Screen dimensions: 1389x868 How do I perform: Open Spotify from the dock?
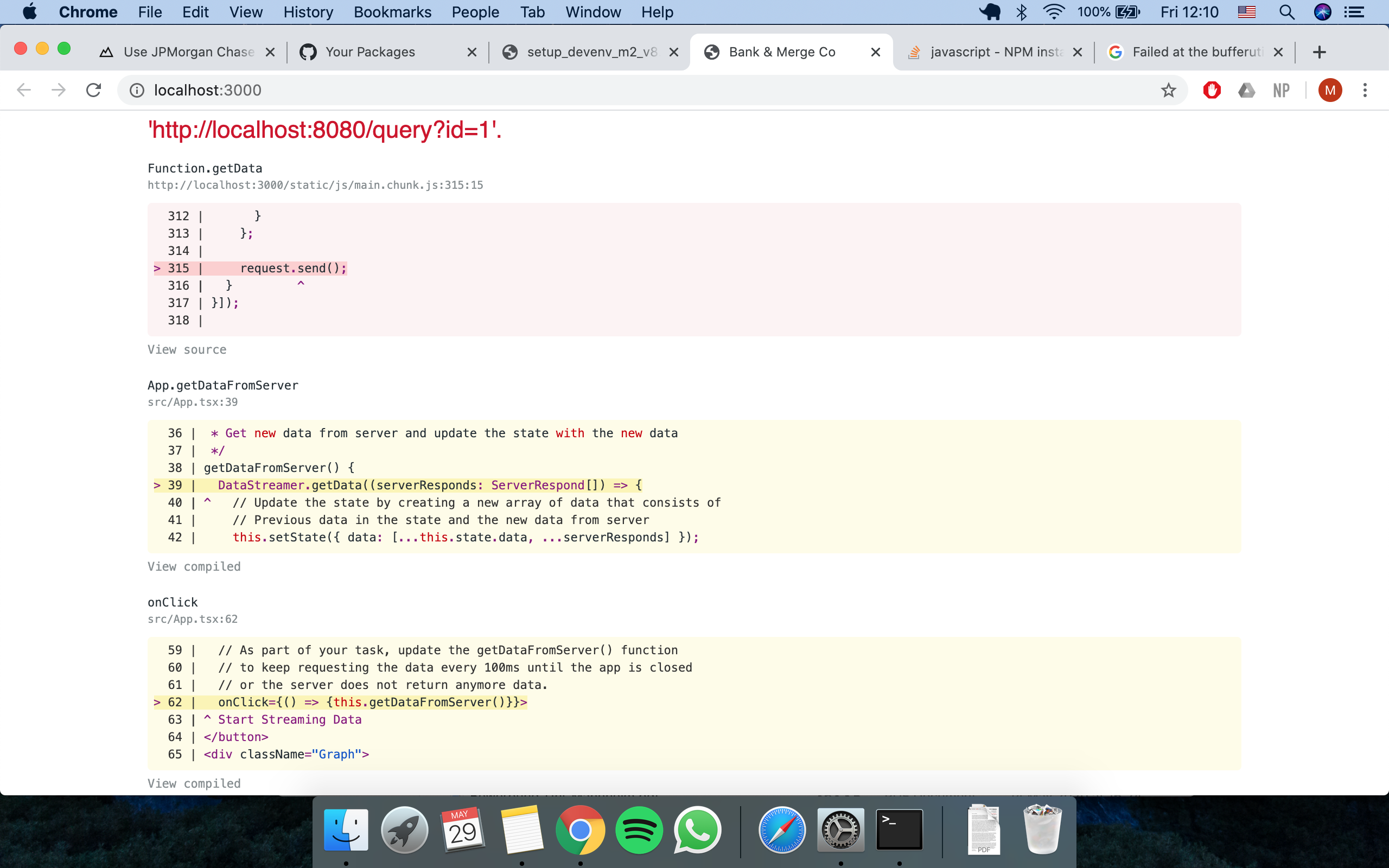(639, 829)
